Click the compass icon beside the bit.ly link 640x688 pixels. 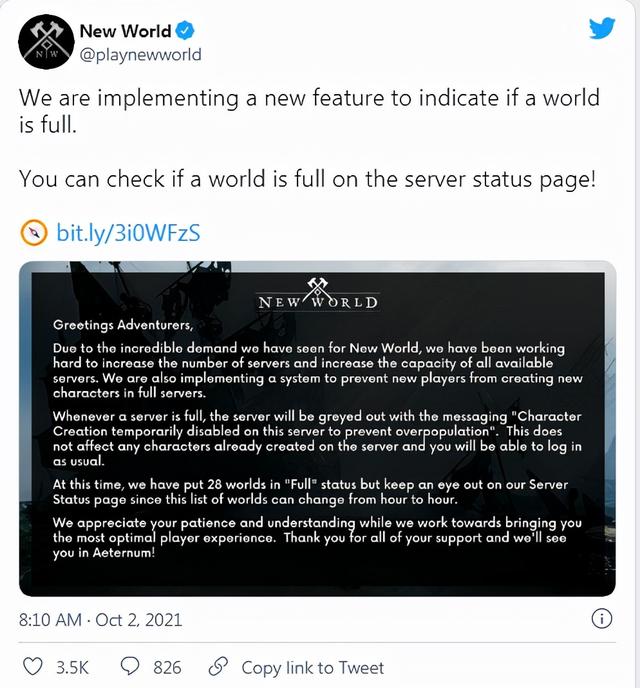click(33, 233)
